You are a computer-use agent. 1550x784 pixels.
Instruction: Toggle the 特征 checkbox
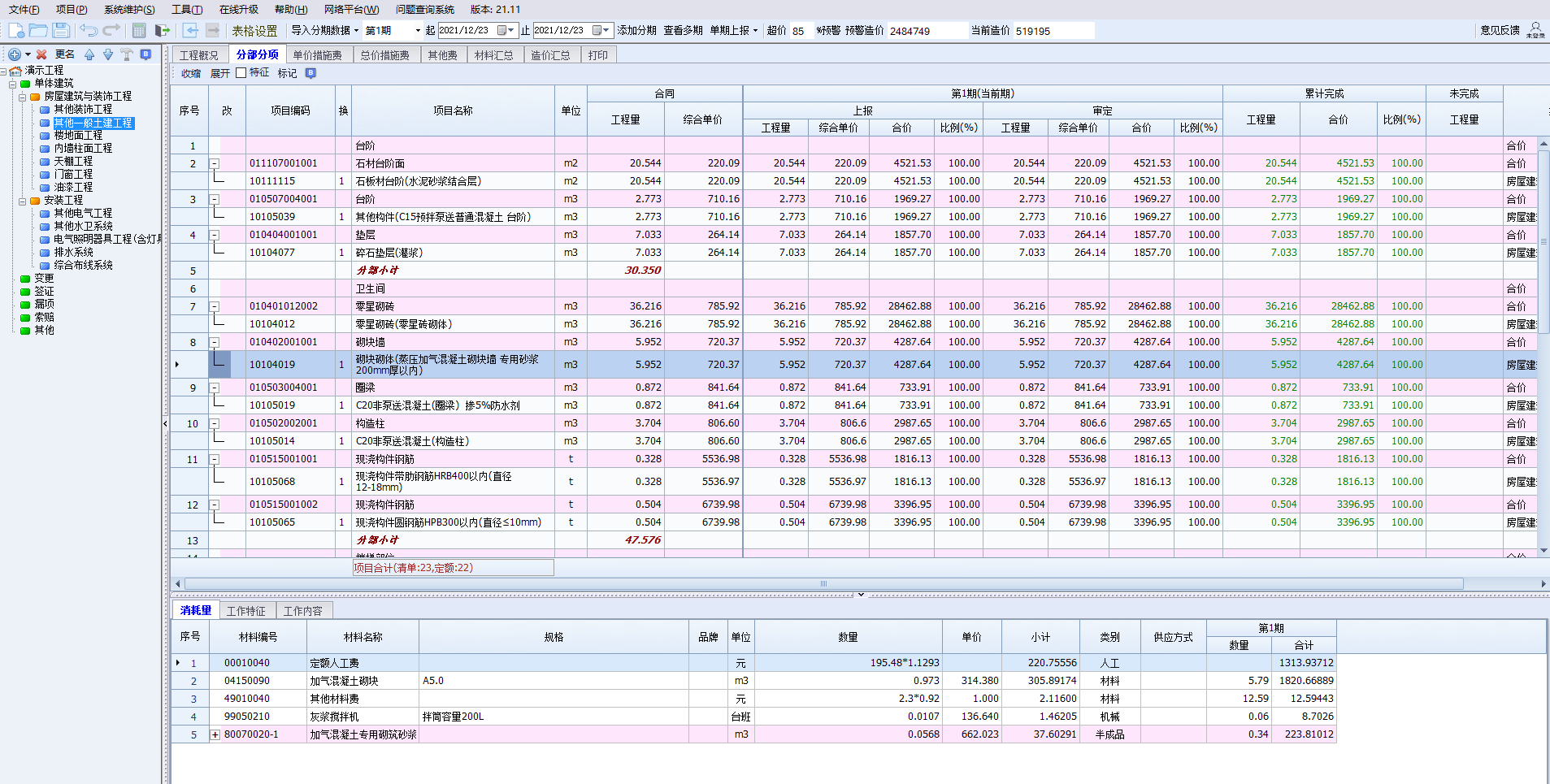241,73
